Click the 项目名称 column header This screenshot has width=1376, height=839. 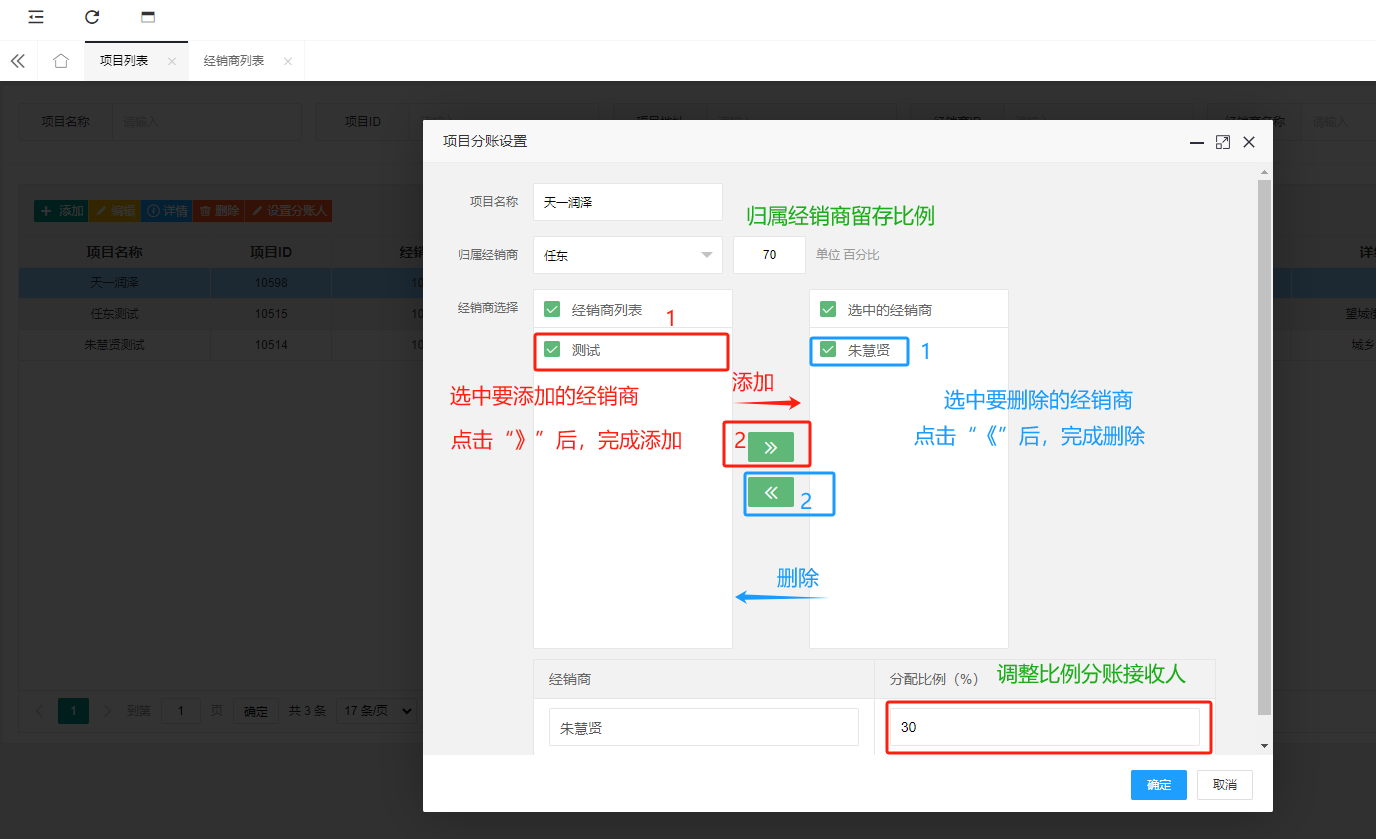coord(114,252)
